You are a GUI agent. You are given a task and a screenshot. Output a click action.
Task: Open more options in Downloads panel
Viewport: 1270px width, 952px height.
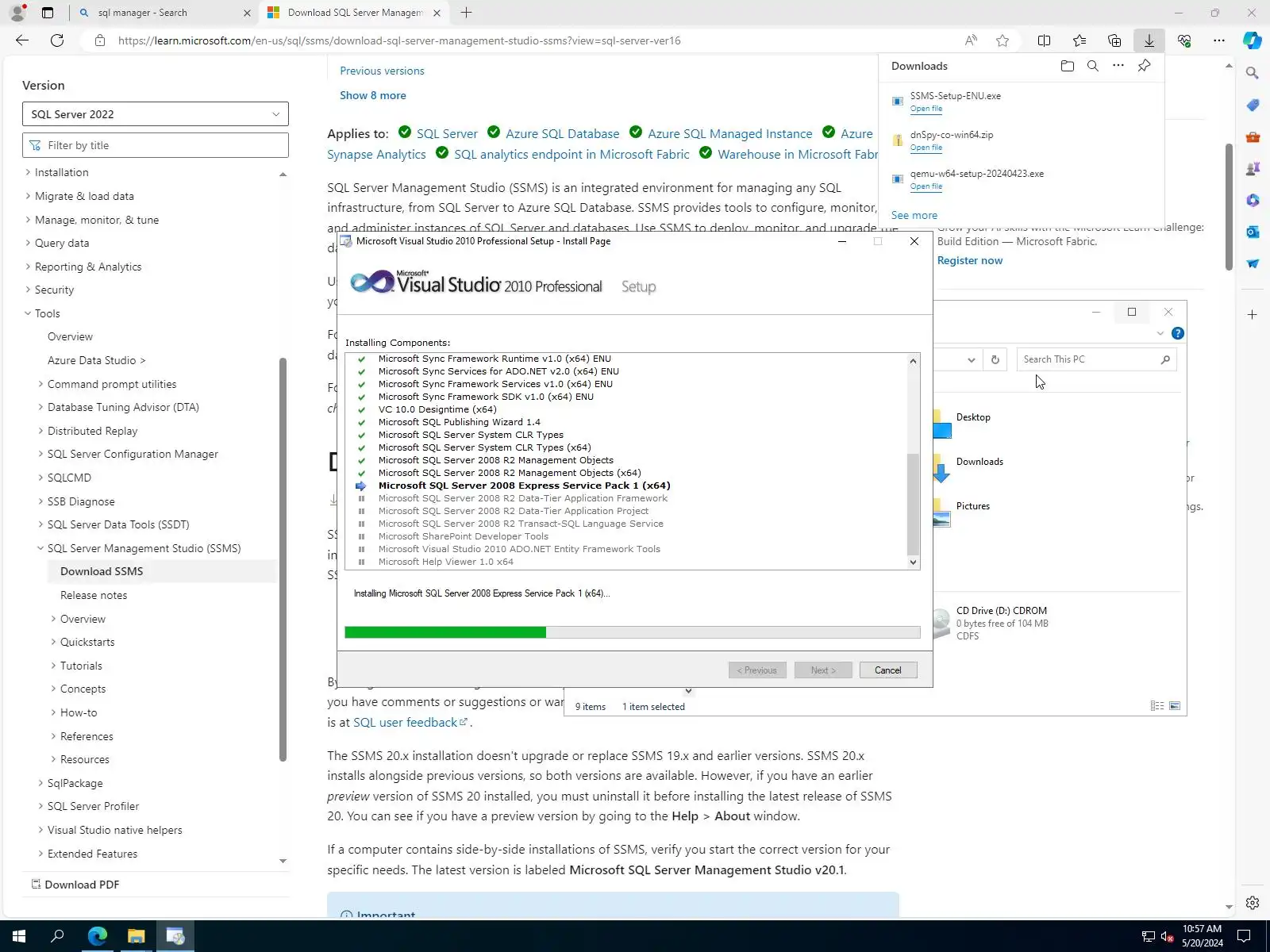pyautogui.click(x=1118, y=66)
